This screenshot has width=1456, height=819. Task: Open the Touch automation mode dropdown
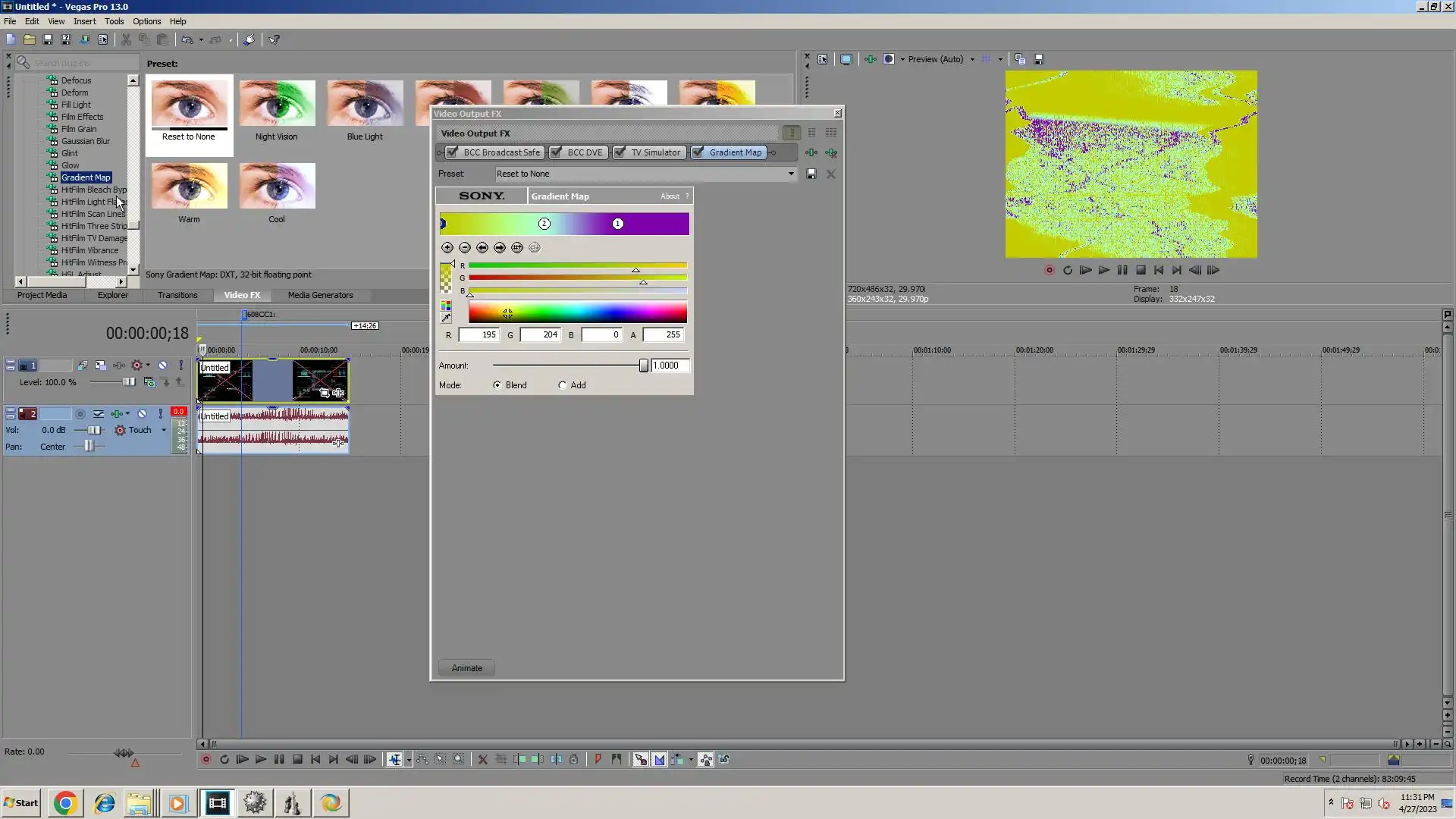(164, 430)
